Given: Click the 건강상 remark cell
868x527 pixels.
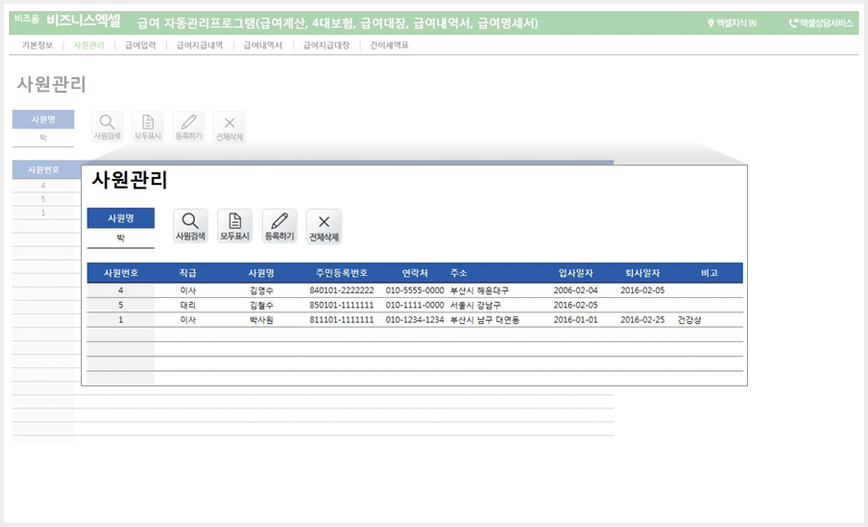Looking at the screenshot, I should tap(689, 320).
